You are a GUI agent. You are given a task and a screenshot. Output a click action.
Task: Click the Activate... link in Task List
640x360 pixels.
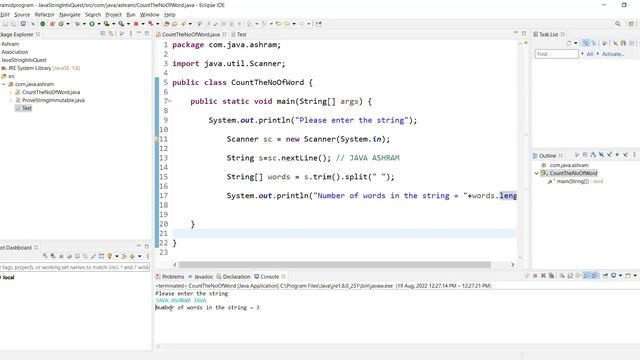[613, 54]
